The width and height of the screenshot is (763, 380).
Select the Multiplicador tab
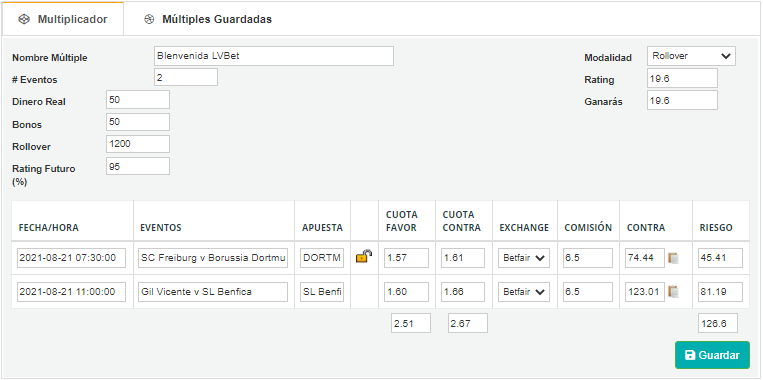(x=63, y=19)
